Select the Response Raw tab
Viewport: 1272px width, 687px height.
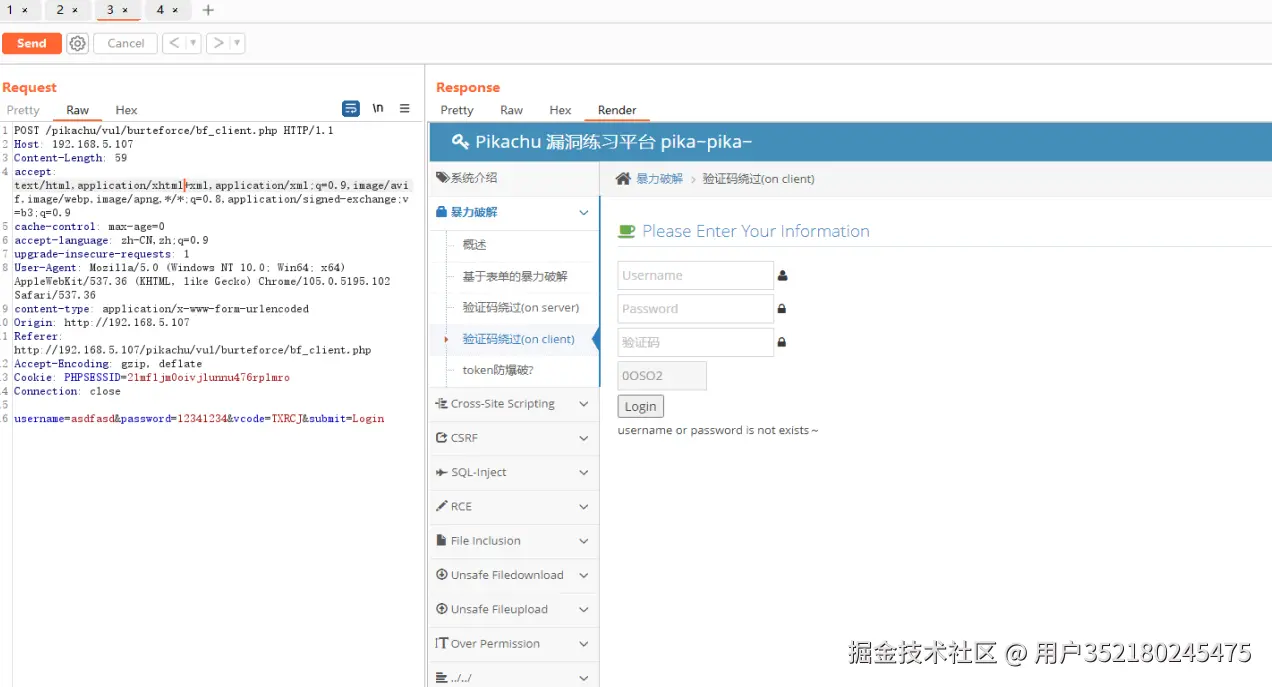512,110
